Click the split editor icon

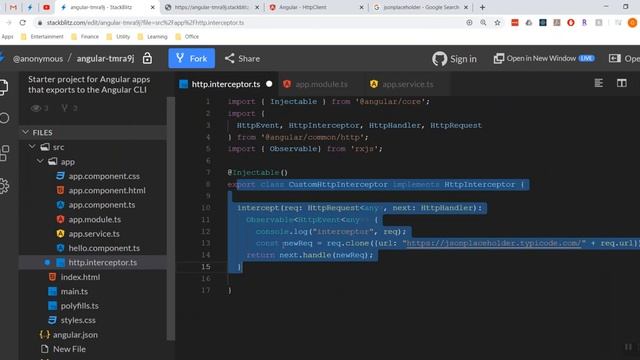[x=622, y=83]
